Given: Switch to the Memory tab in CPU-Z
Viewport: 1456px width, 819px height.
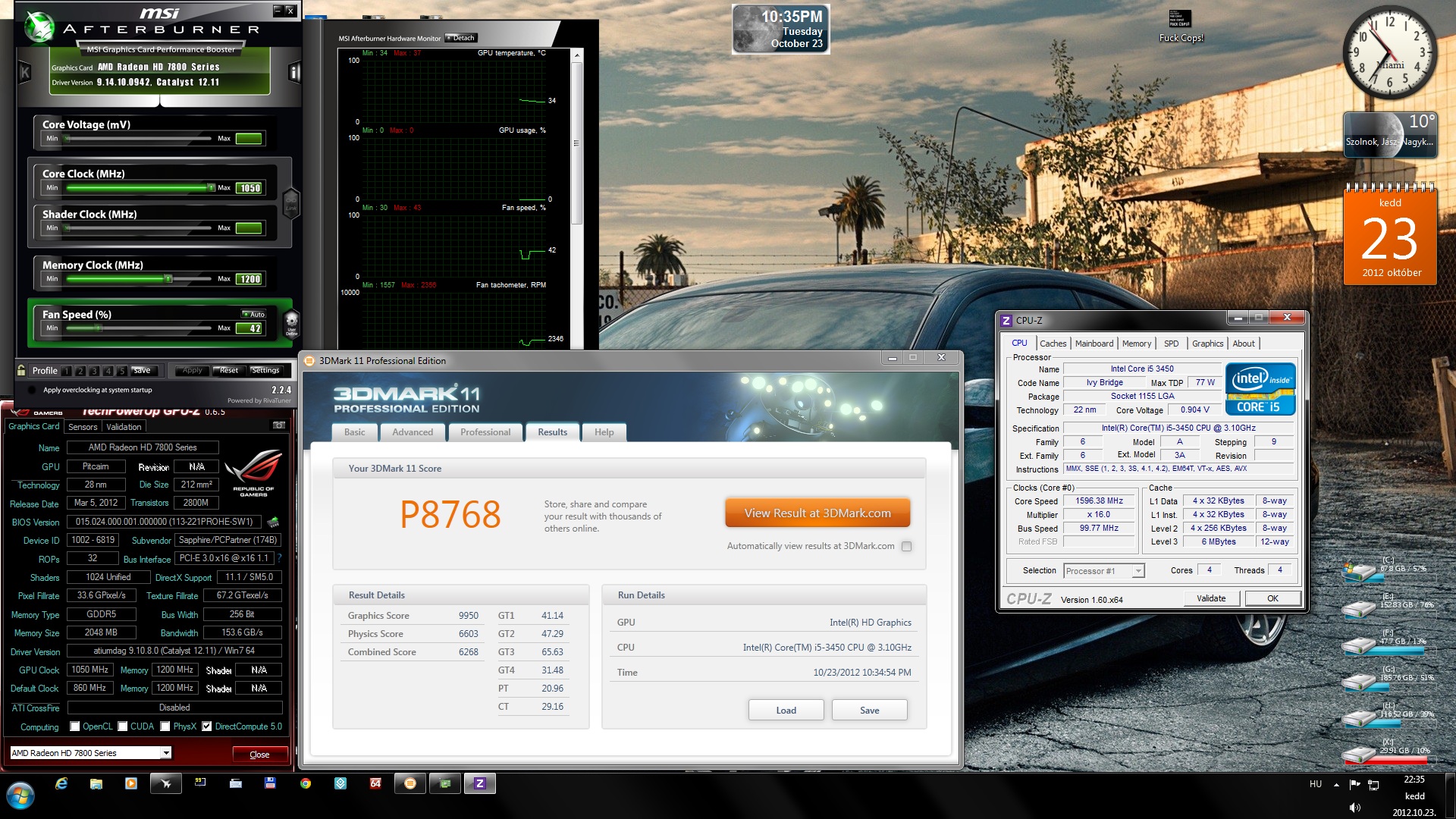Looking at the screenshot, I should tap(1137, 344).
